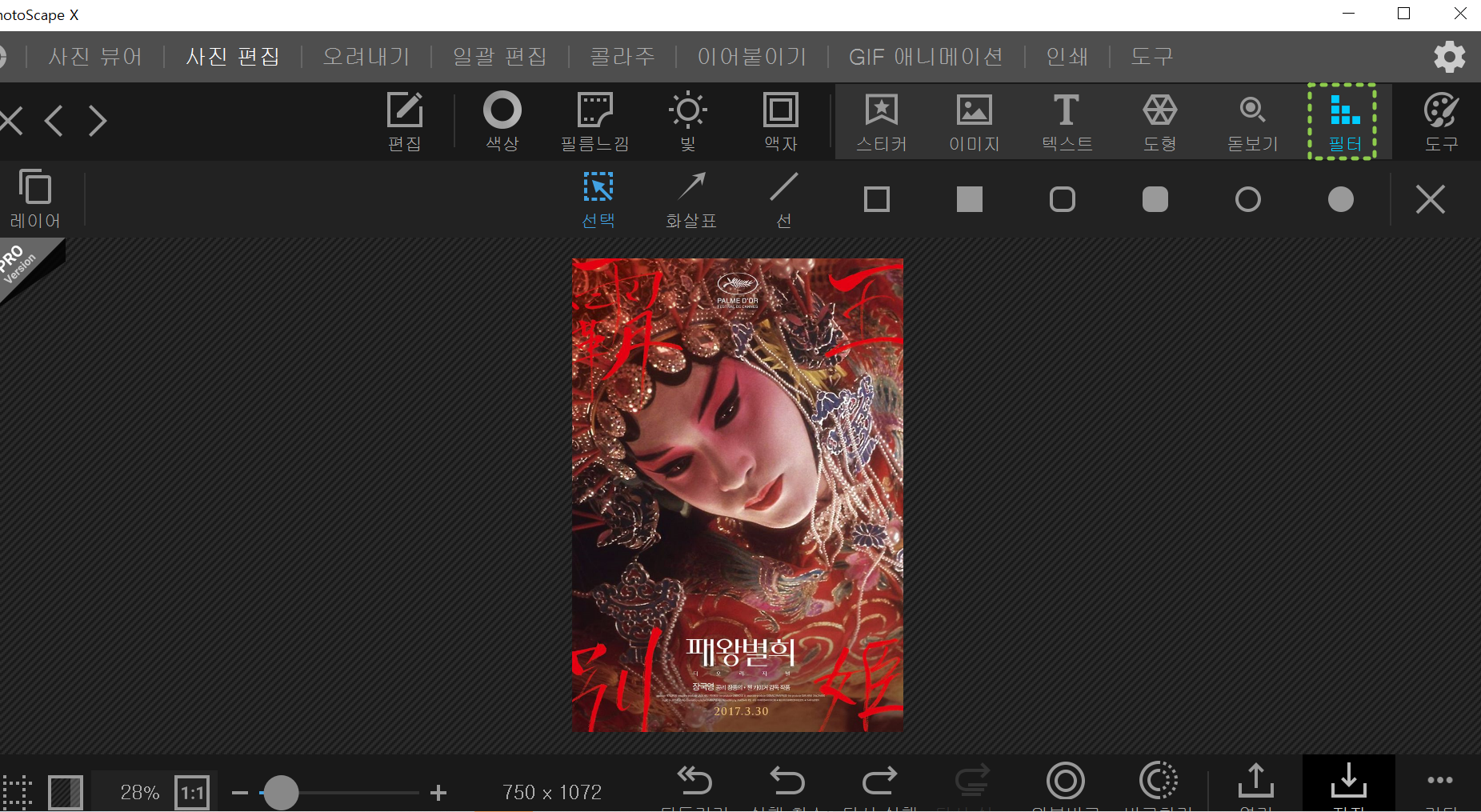Go to the previous photo arrow
Image resolution: width=1481 pixels, height=812 pixels.
point(54,121)
